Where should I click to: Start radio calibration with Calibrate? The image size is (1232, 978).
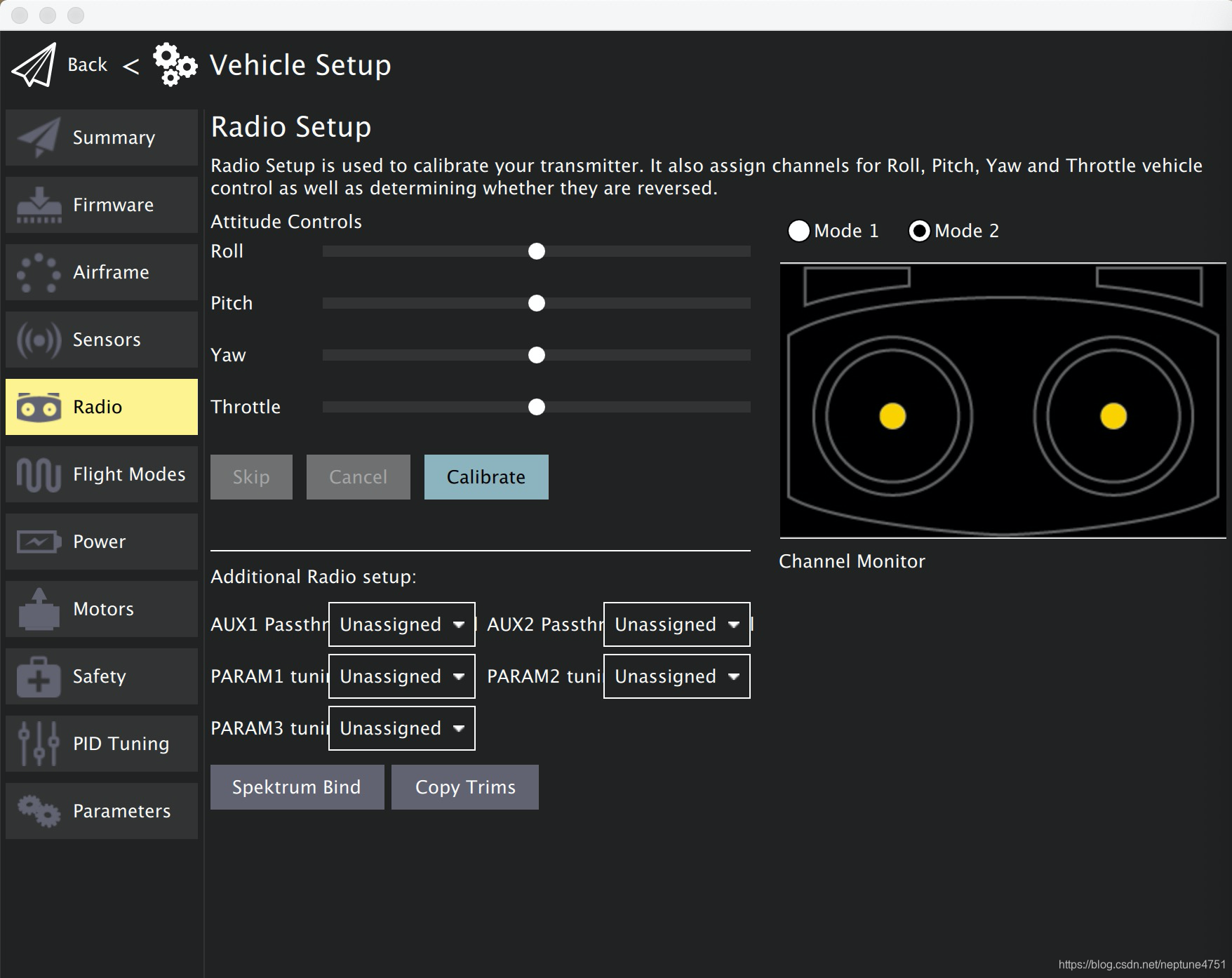click(x=486, y=477)
